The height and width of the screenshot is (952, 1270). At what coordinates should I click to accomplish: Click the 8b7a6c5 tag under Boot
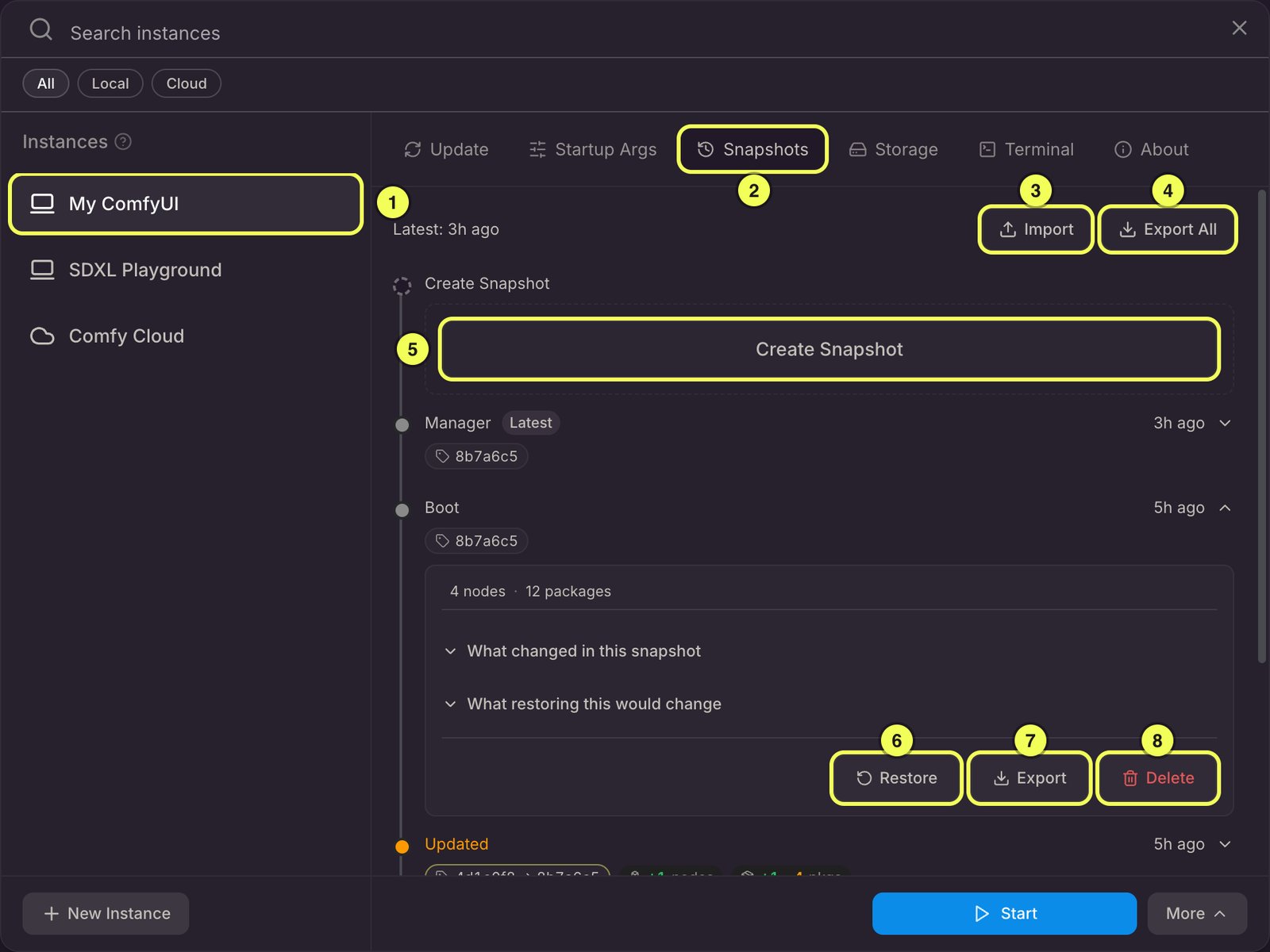476,541
